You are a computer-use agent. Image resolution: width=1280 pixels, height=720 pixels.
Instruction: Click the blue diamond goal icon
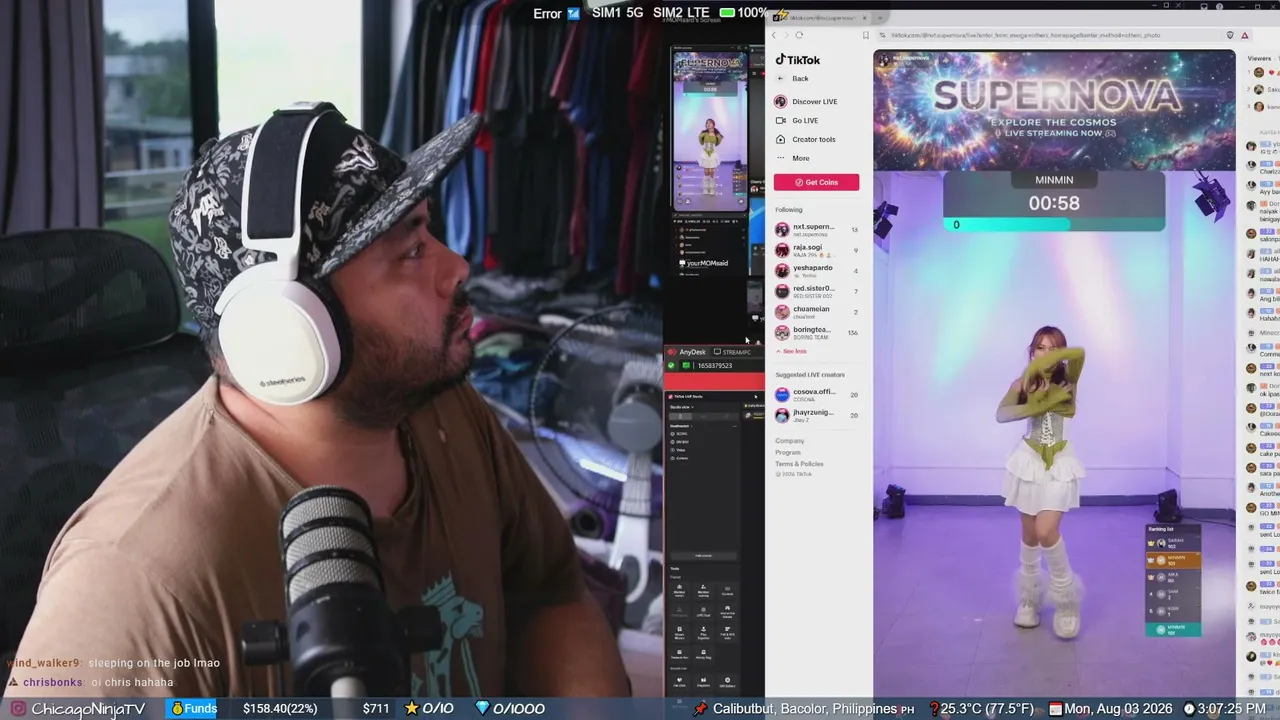(482, 709)
